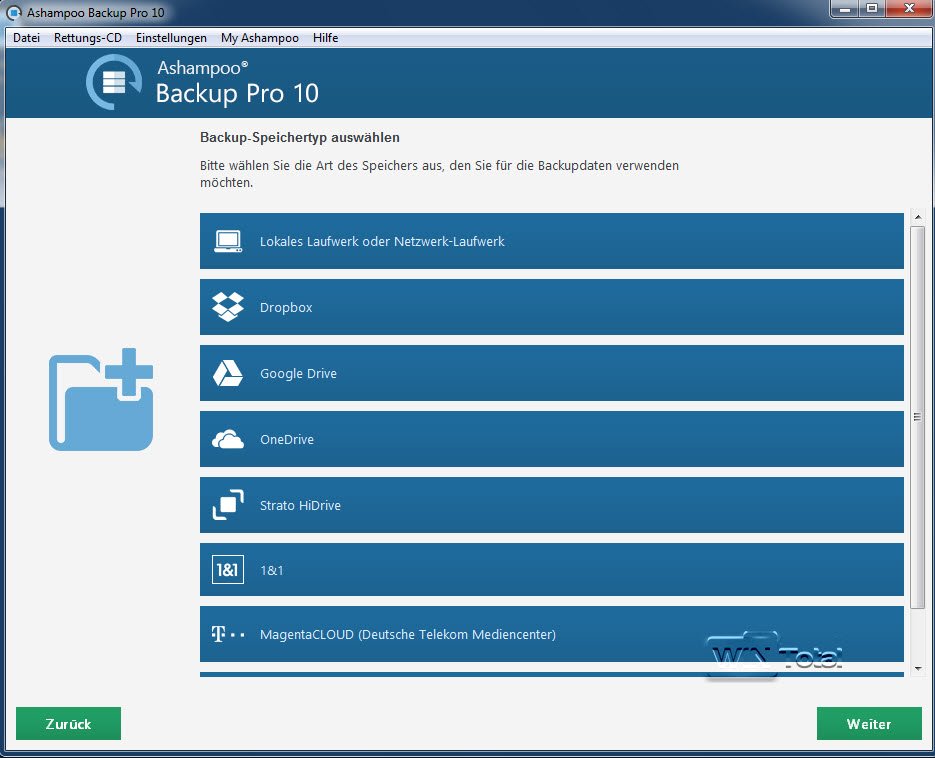Open the Einstellungen menu

(x=171, y=38)
